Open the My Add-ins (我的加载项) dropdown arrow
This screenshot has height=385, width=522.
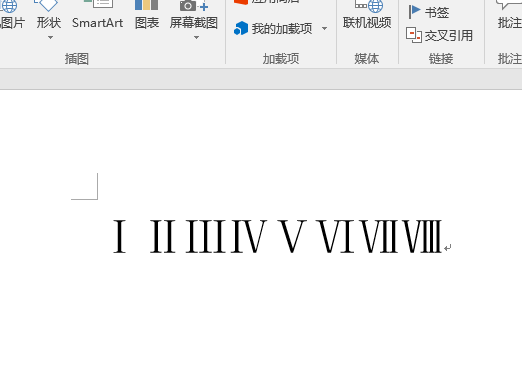324,29
